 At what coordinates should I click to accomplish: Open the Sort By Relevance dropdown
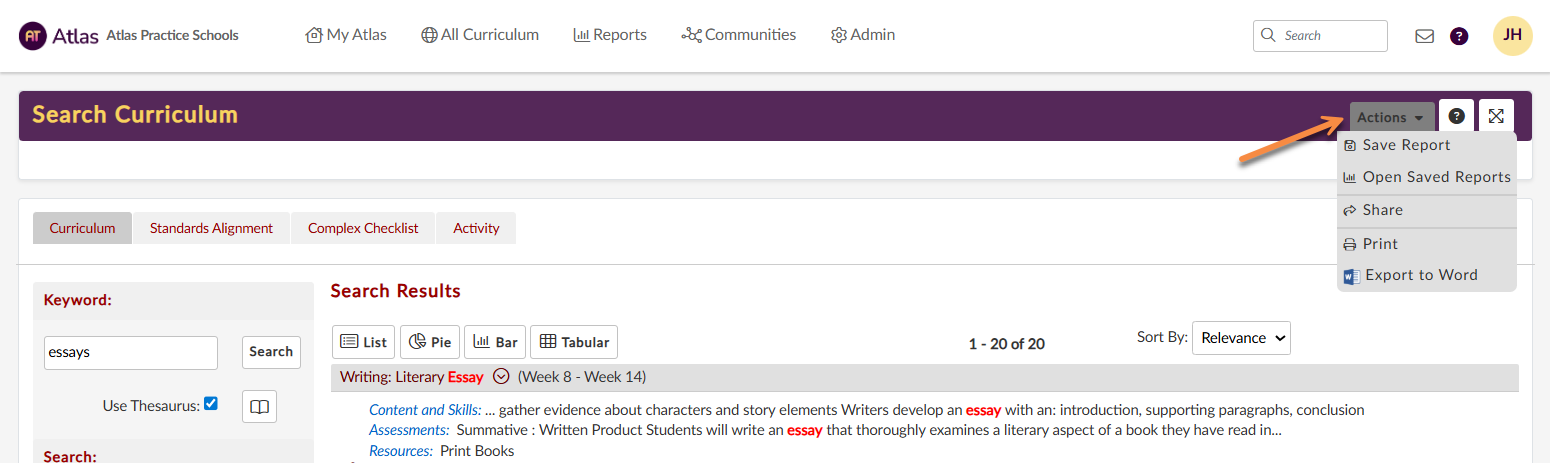(x=1240, y=338)
